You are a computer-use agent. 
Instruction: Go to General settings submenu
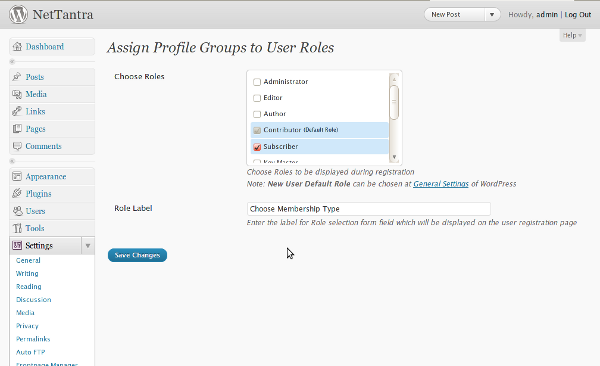(28, 260)
